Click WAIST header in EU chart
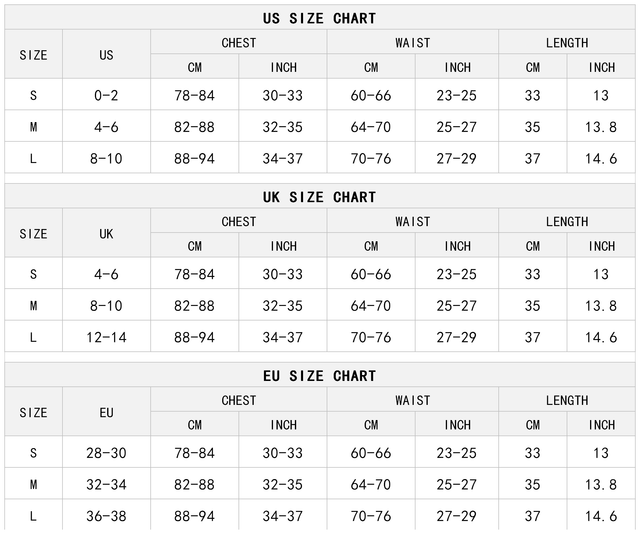 (412, 400)
